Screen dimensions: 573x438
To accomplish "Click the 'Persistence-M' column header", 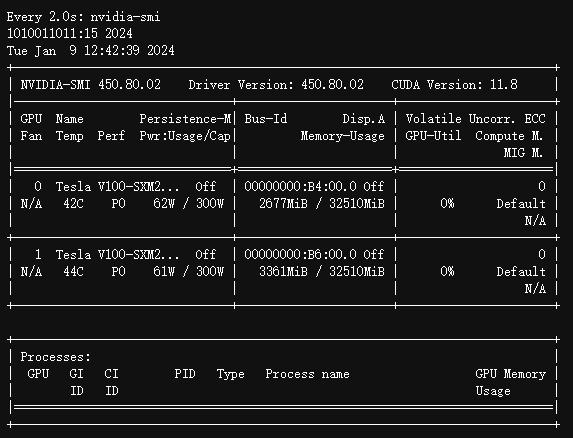I will tap(185, 119).
